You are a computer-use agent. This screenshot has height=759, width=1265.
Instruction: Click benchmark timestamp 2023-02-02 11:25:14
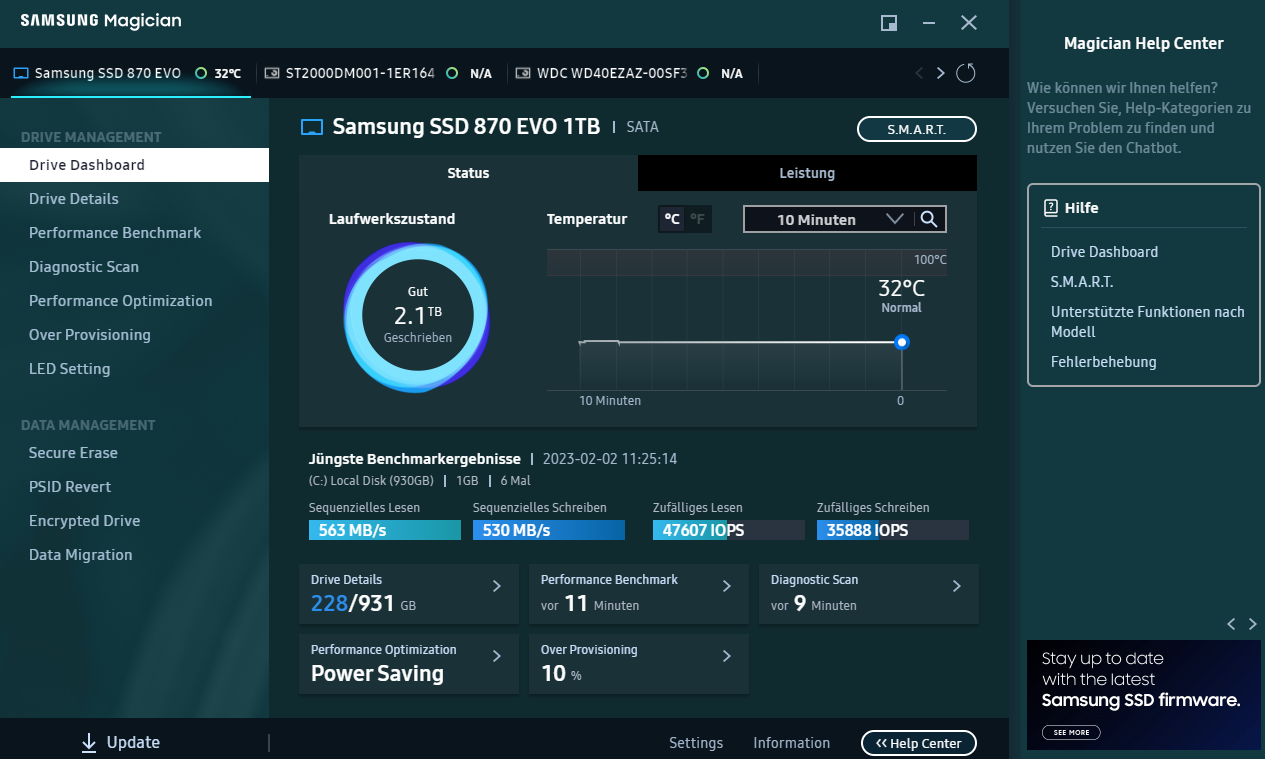point(610,459)
